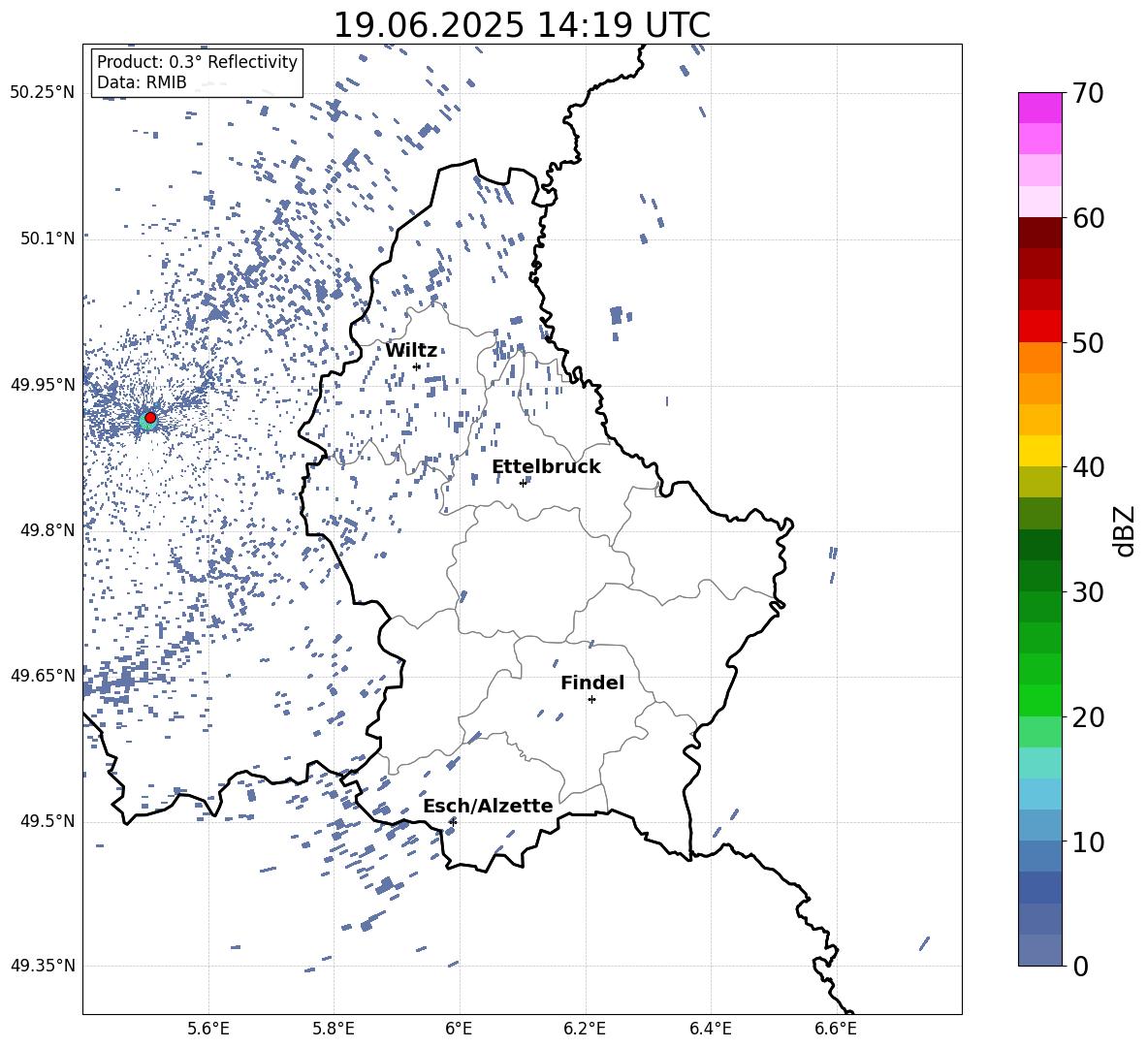Click the 49.5°N latitude label

point(48,821)
